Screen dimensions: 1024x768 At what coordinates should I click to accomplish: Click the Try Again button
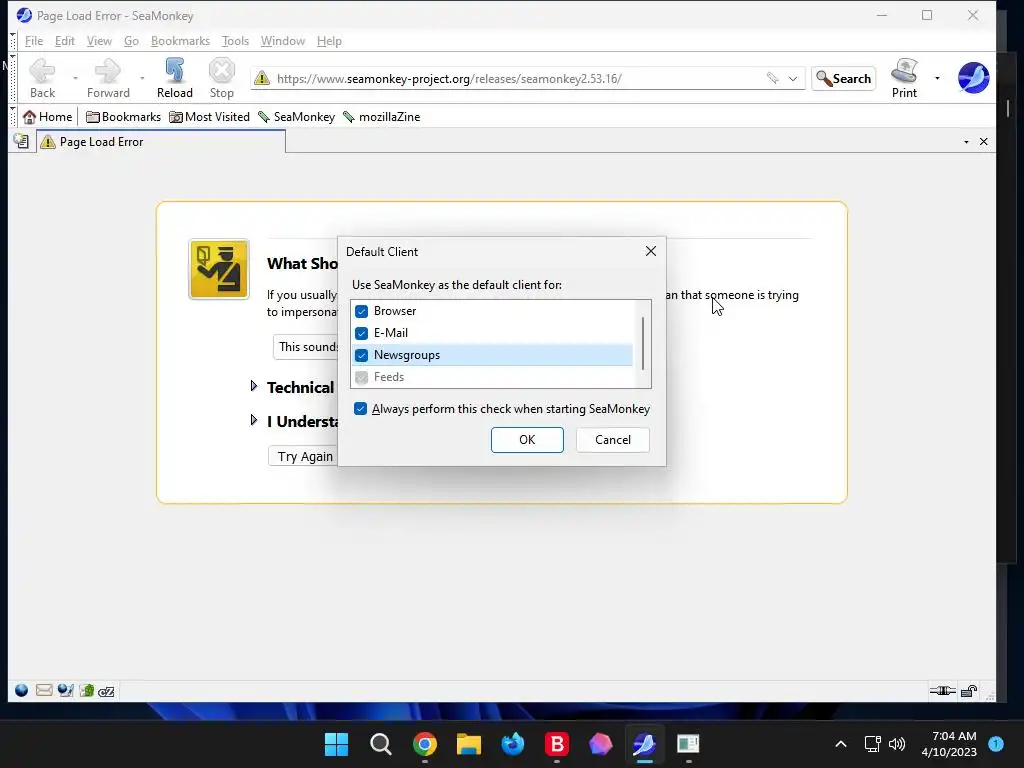point(303,456)
